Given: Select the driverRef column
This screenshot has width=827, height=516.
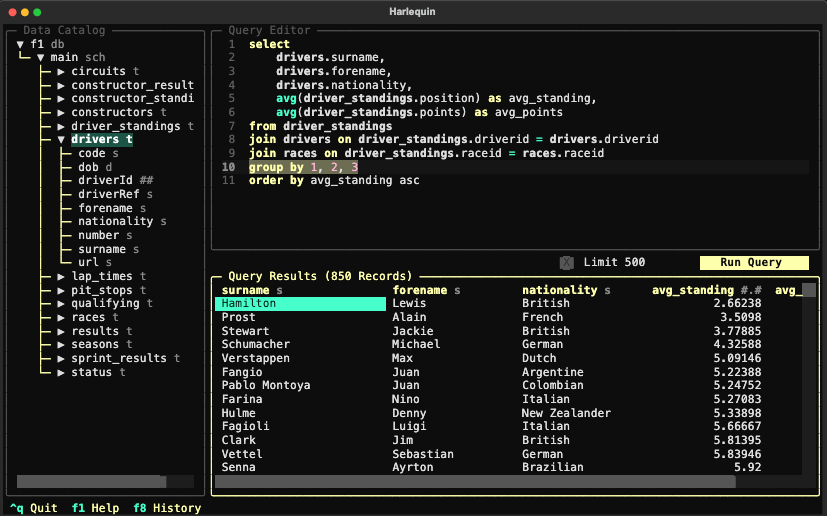Looking at the screenshot, I should pyautogui.click(x=115, y=194).
